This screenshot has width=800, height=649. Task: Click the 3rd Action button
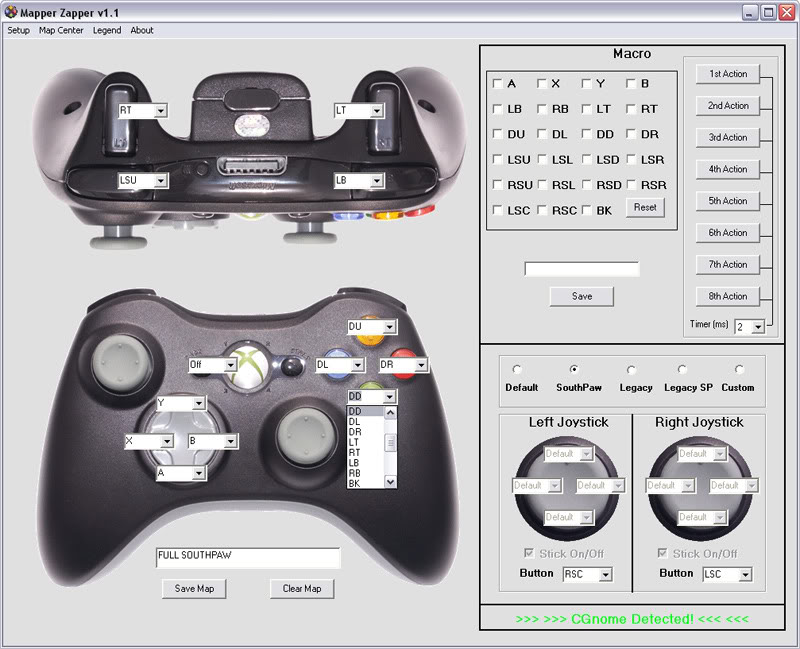tap(728, 137)
